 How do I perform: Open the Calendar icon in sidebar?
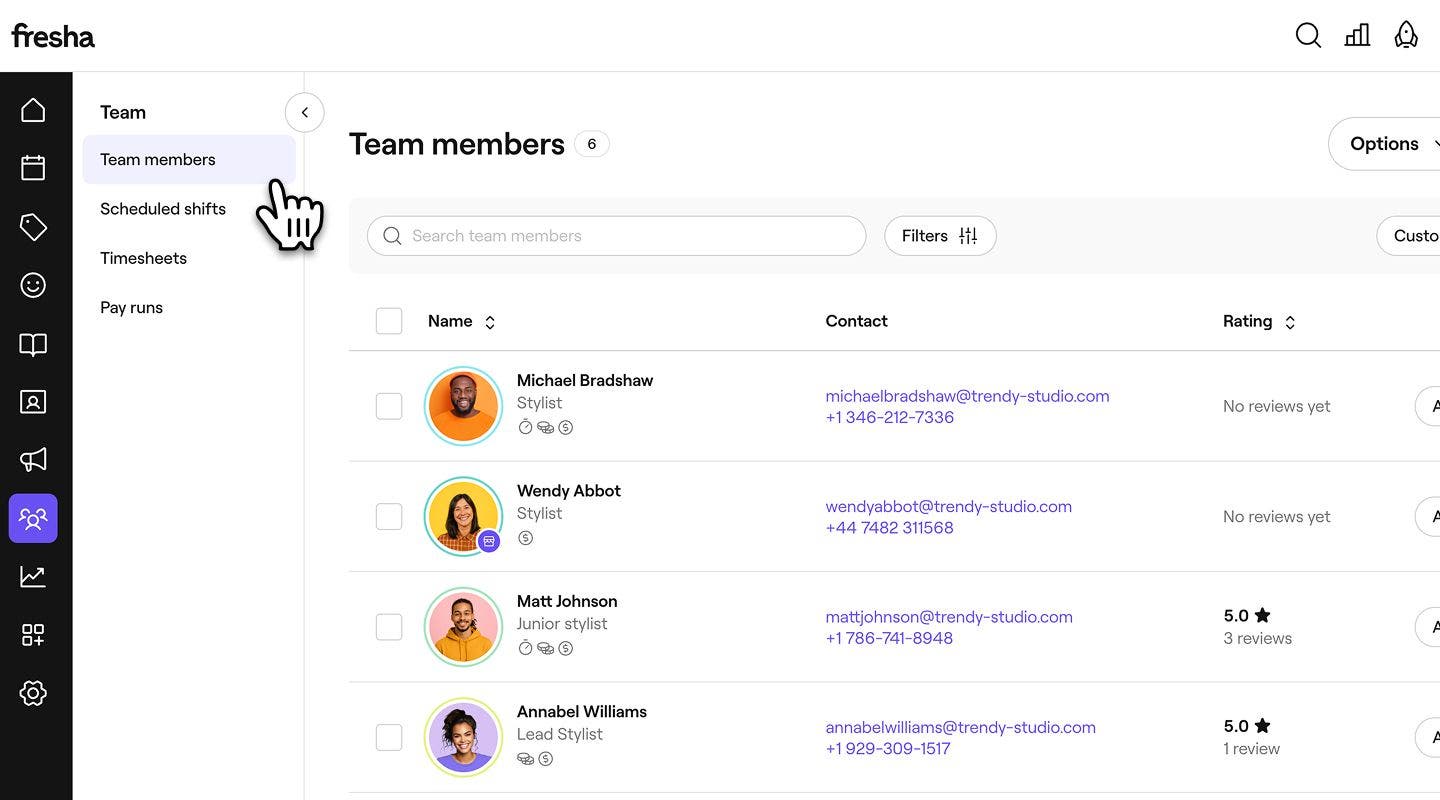(33, 168)
